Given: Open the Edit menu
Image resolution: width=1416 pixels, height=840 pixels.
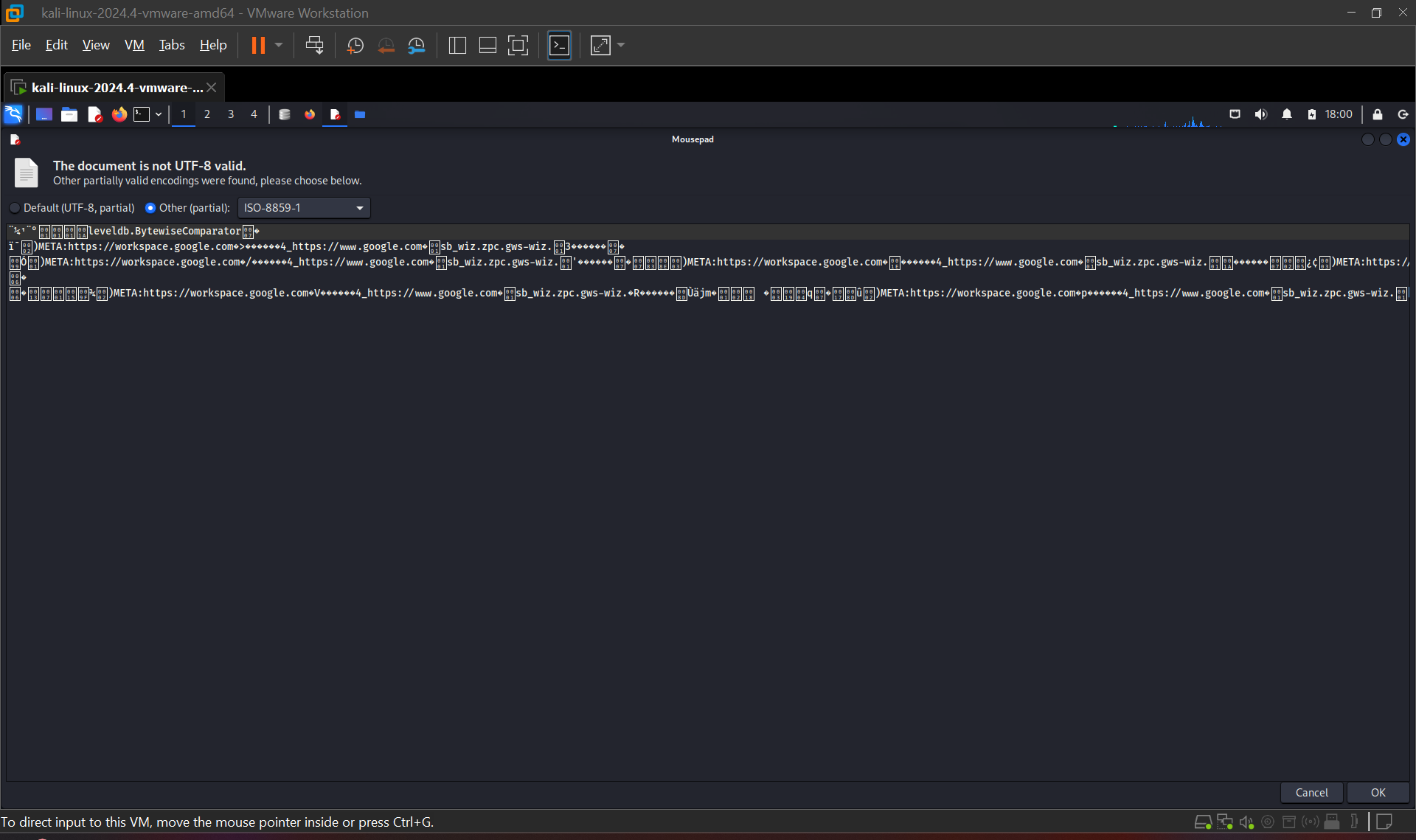Looking at the screenshot, I should (57, 45).
